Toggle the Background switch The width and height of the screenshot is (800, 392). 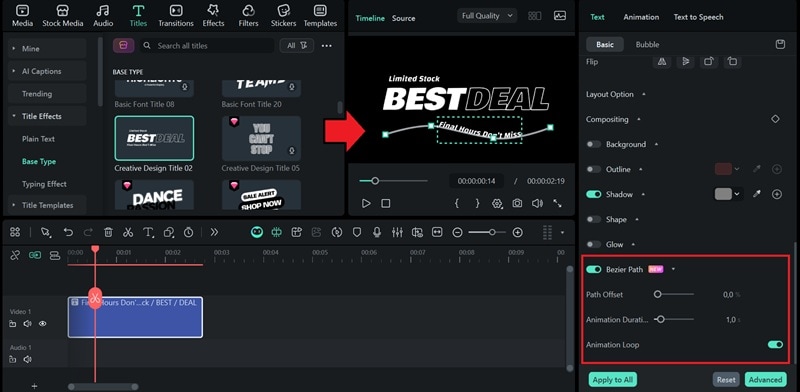coord(593,144)
